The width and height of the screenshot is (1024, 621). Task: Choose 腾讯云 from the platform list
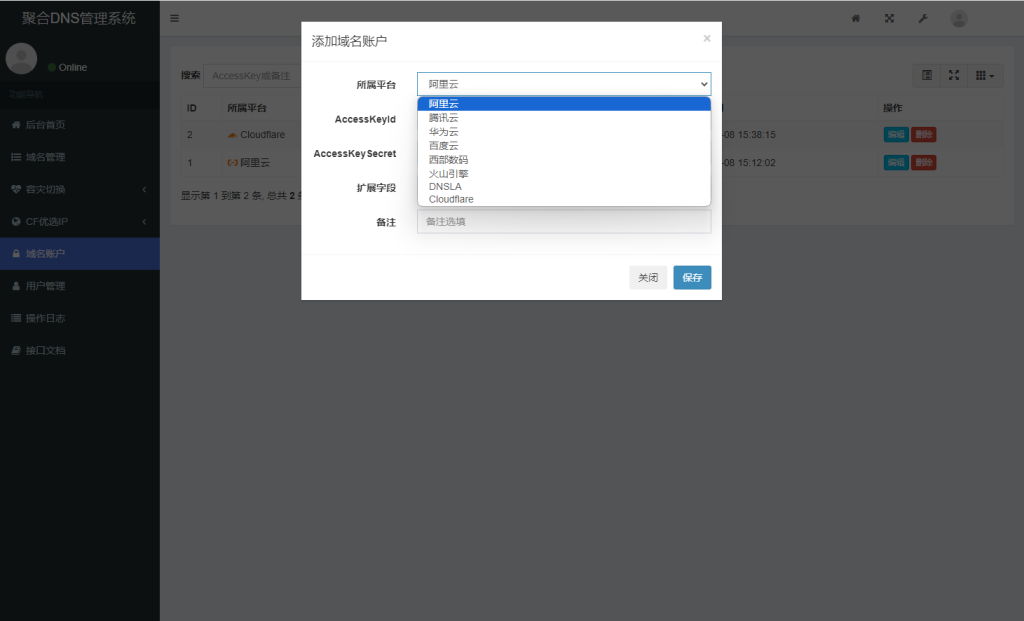[564, 118]
